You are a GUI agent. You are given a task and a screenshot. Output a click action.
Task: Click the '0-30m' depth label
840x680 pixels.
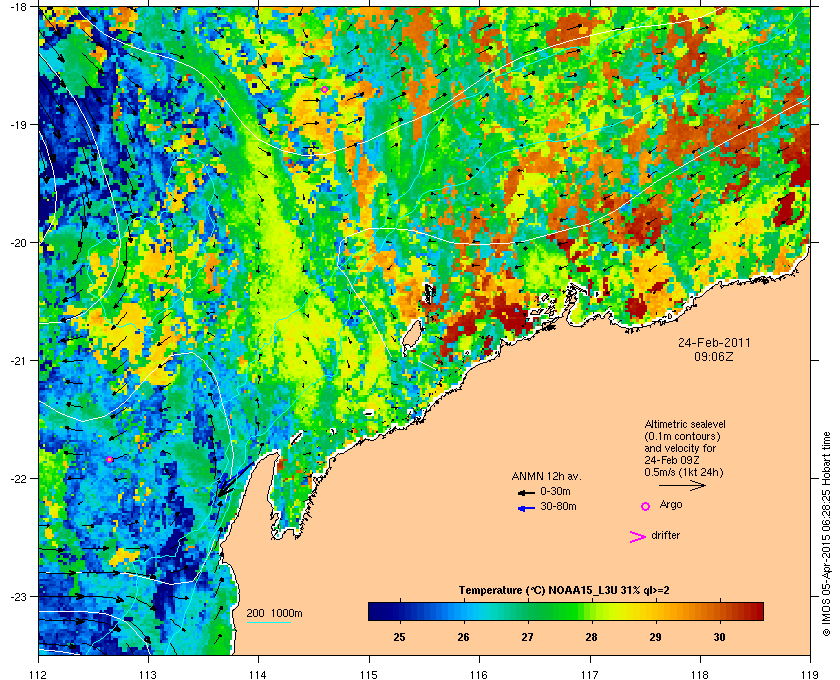point(555,491)
